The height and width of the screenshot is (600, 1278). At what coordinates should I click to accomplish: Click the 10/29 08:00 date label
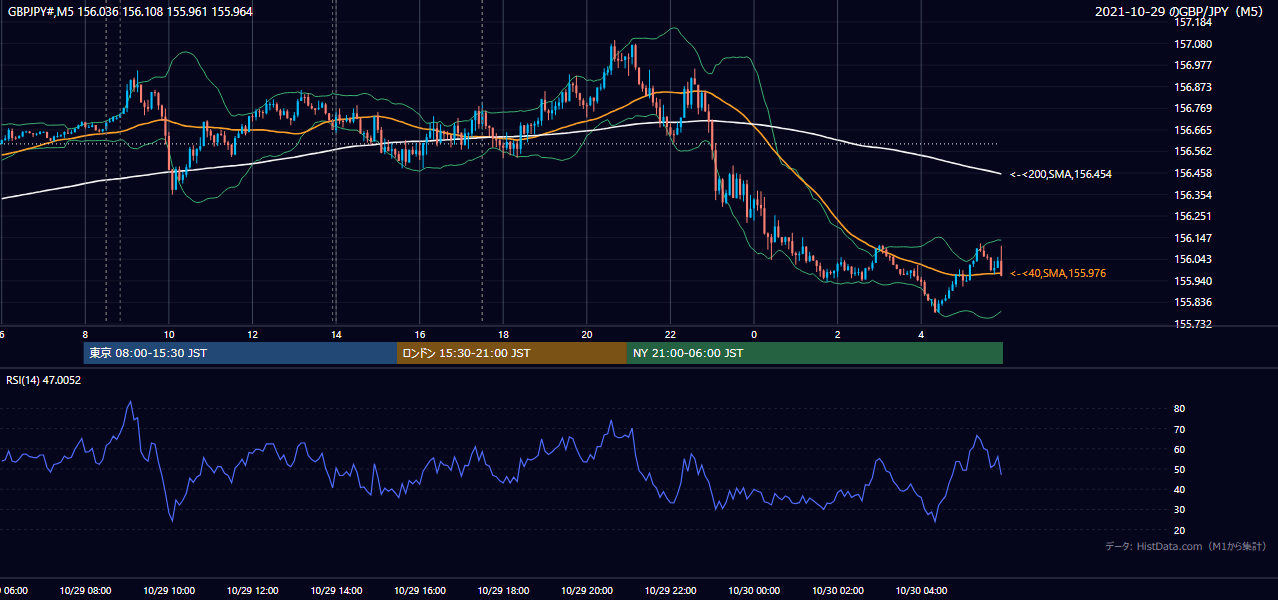85,590
